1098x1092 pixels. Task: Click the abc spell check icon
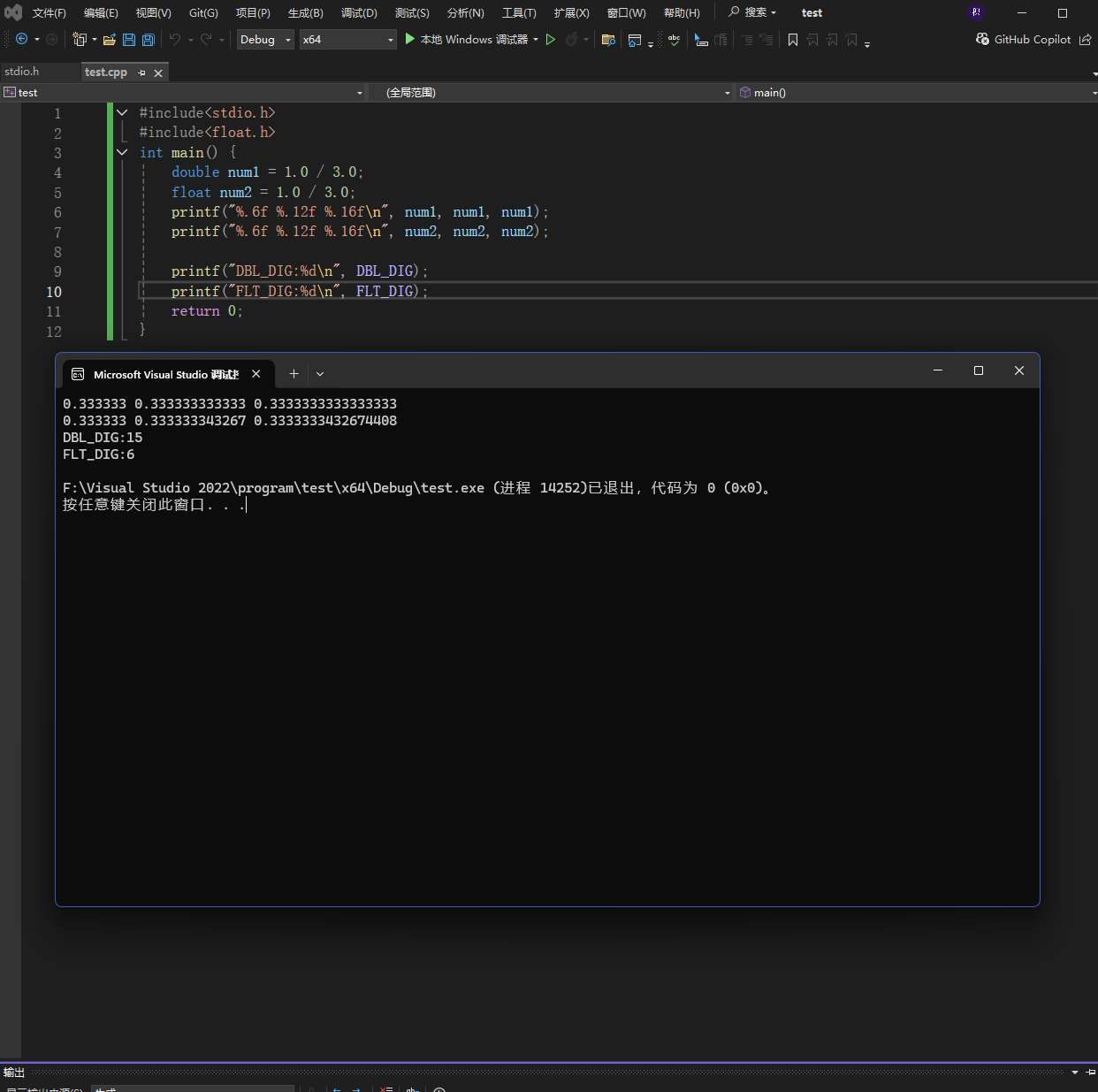675,39
